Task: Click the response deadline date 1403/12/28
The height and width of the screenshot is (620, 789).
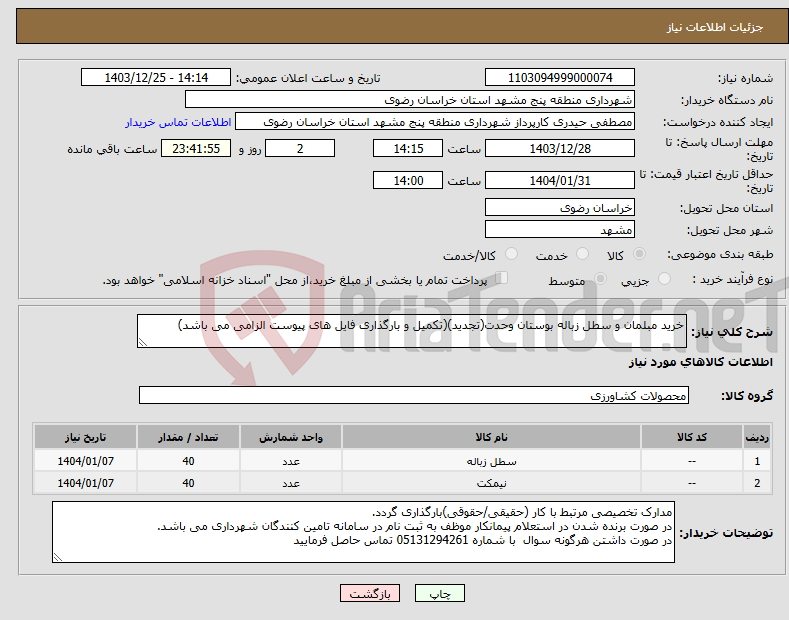Action: (x=560, y=148)
